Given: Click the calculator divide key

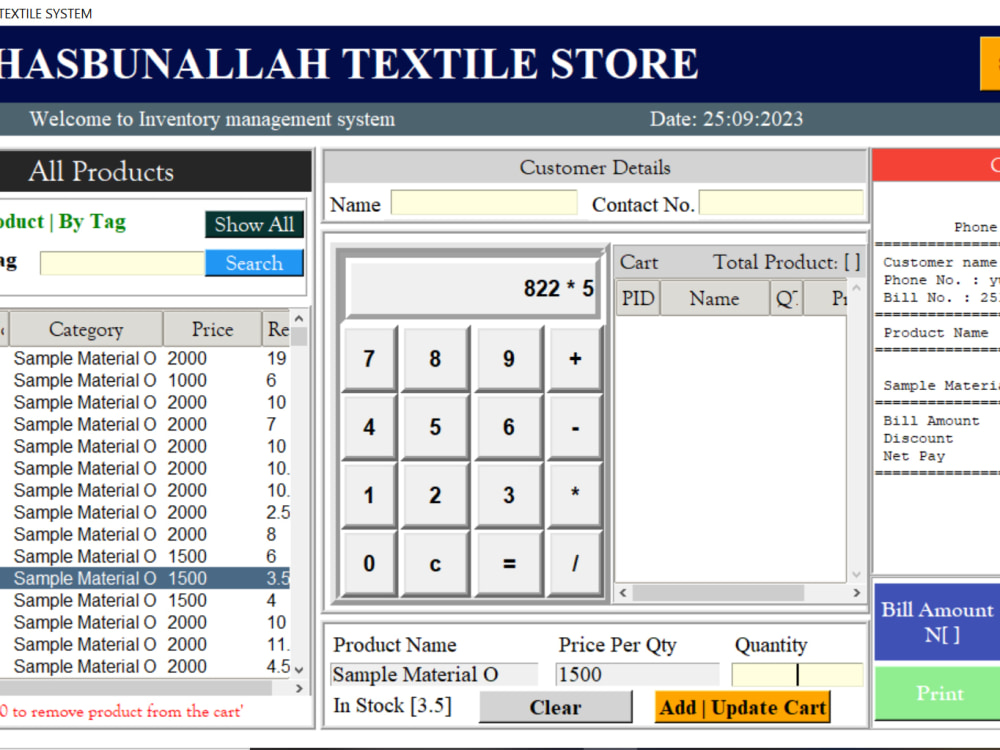Looking at the screenshot, I should coord(575,564).
